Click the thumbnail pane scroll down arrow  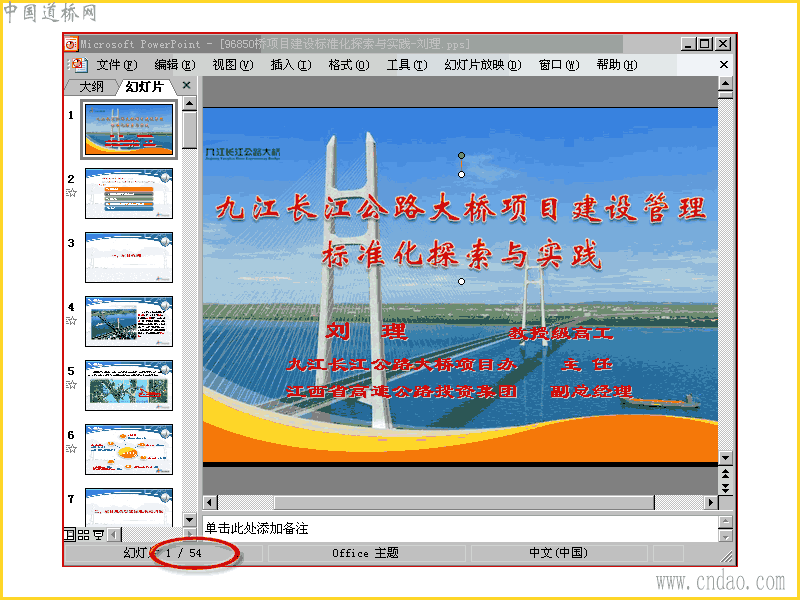[189, 520]
